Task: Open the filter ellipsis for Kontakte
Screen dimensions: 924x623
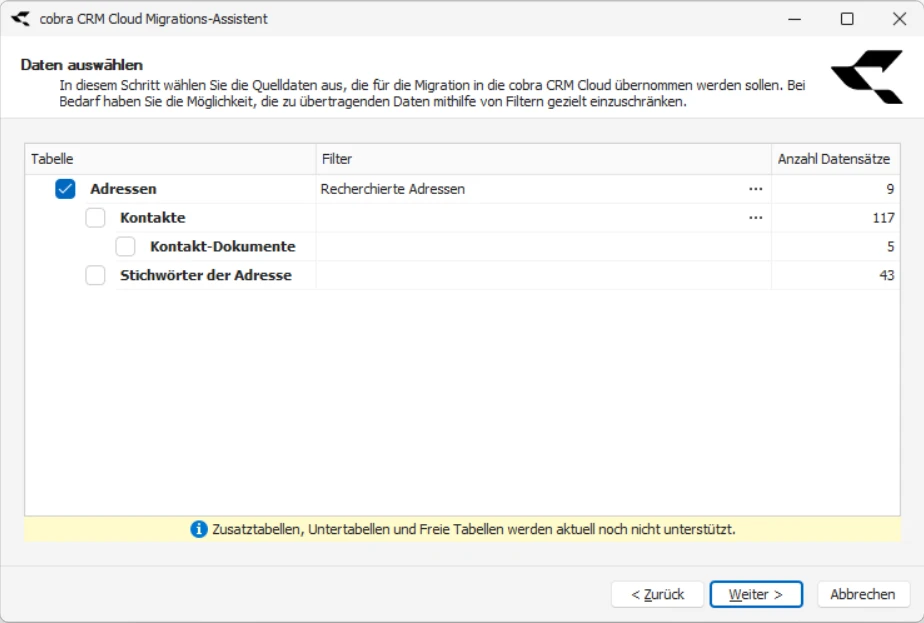Action: tap(757, 216)
